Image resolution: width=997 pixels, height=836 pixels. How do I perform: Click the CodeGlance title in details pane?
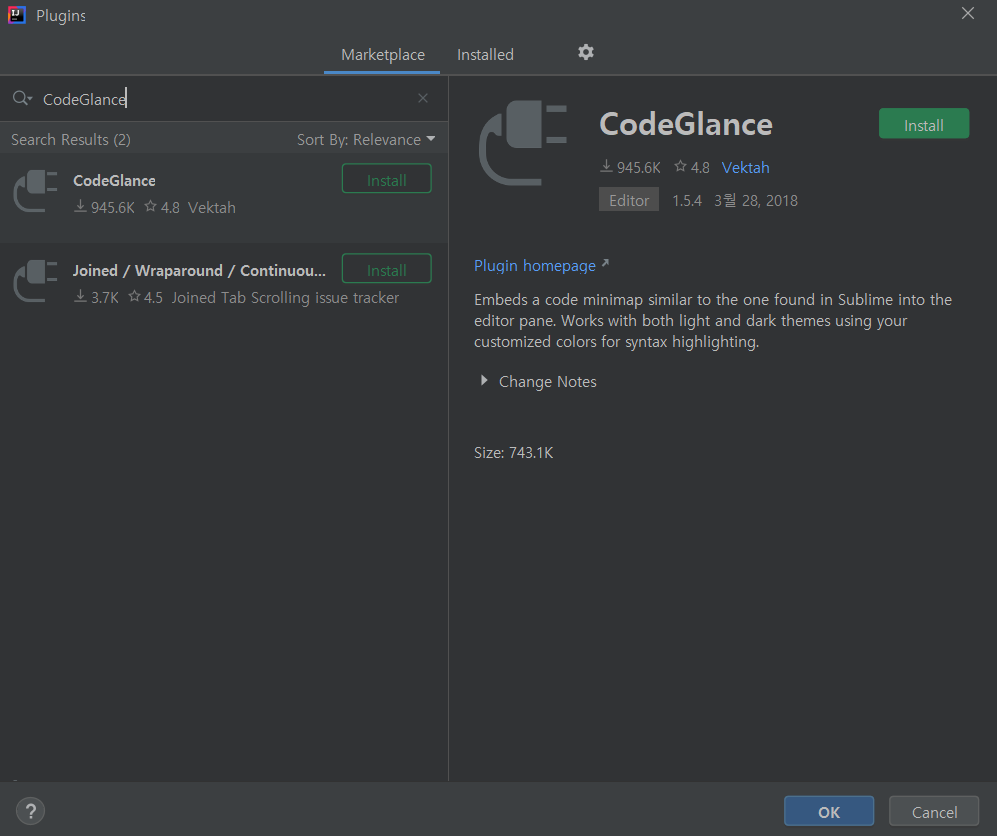click(x=685, y=124)
